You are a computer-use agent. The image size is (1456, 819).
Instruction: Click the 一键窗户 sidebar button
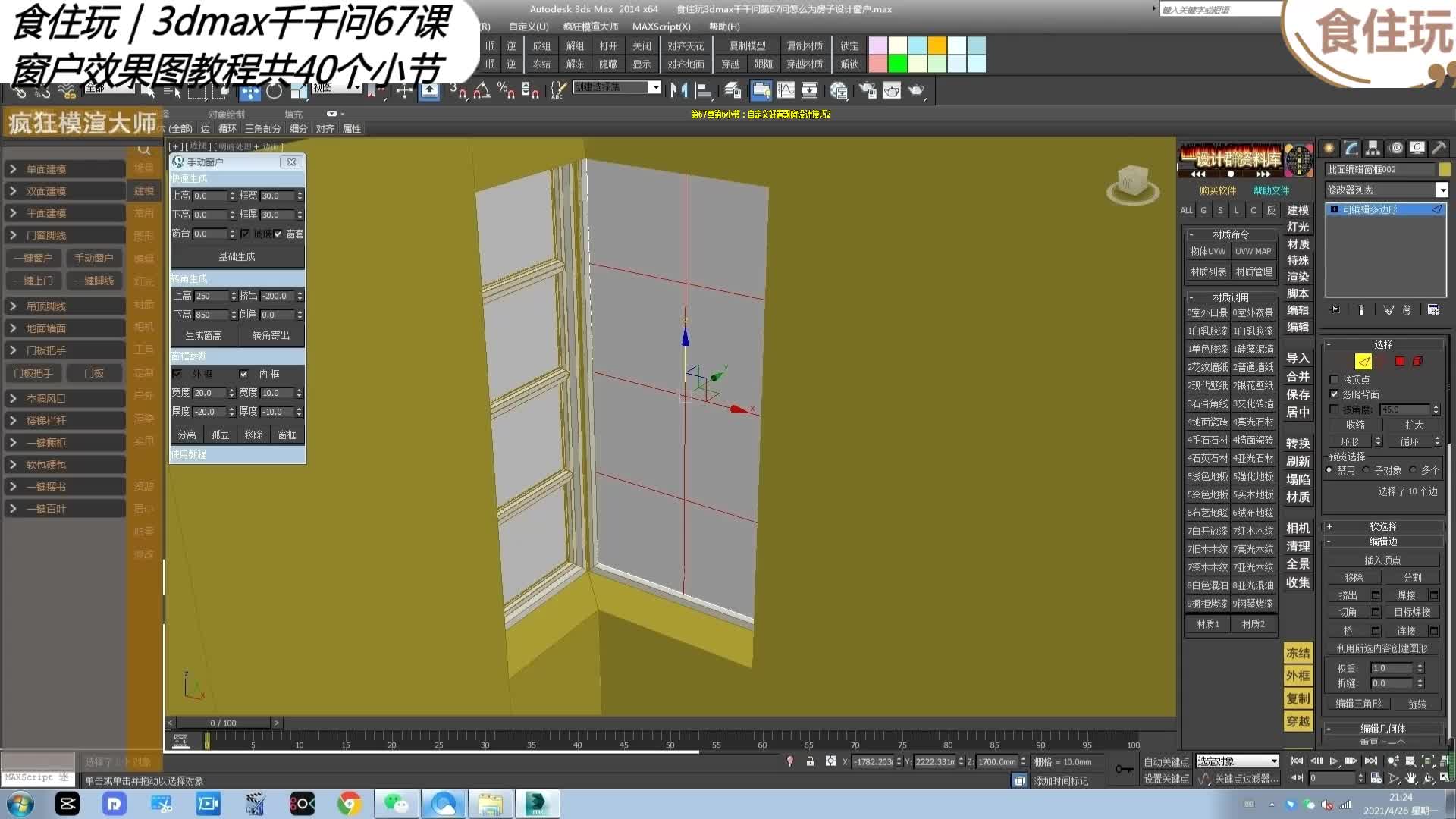(34, 258)
